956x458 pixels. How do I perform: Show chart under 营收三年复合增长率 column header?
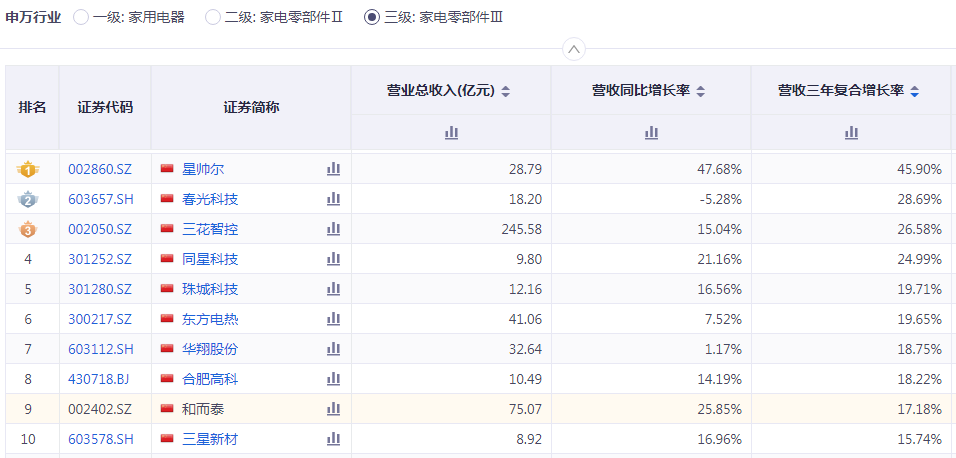[x=851, y=132]
